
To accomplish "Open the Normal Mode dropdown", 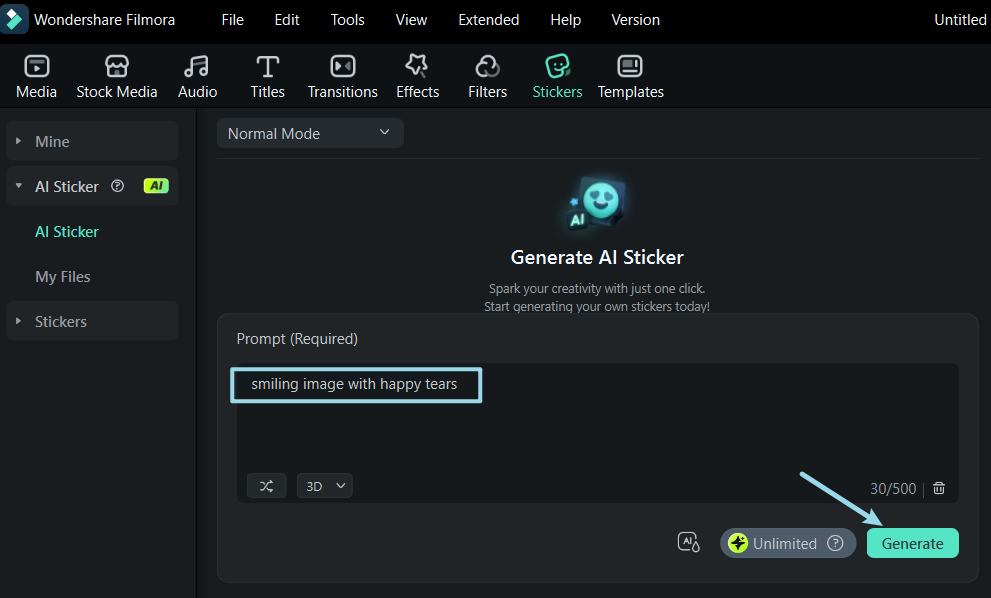I will [x=310, y=133].
